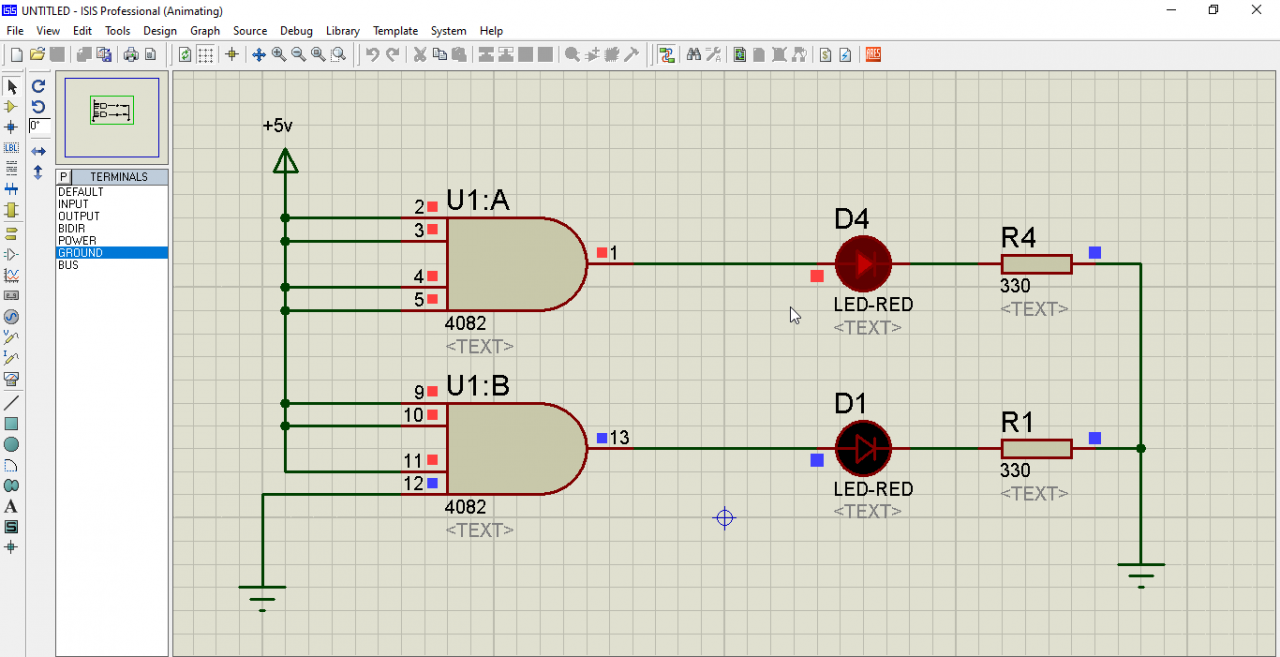Select the Subcircuit mode tool

(x=12, y=210)
